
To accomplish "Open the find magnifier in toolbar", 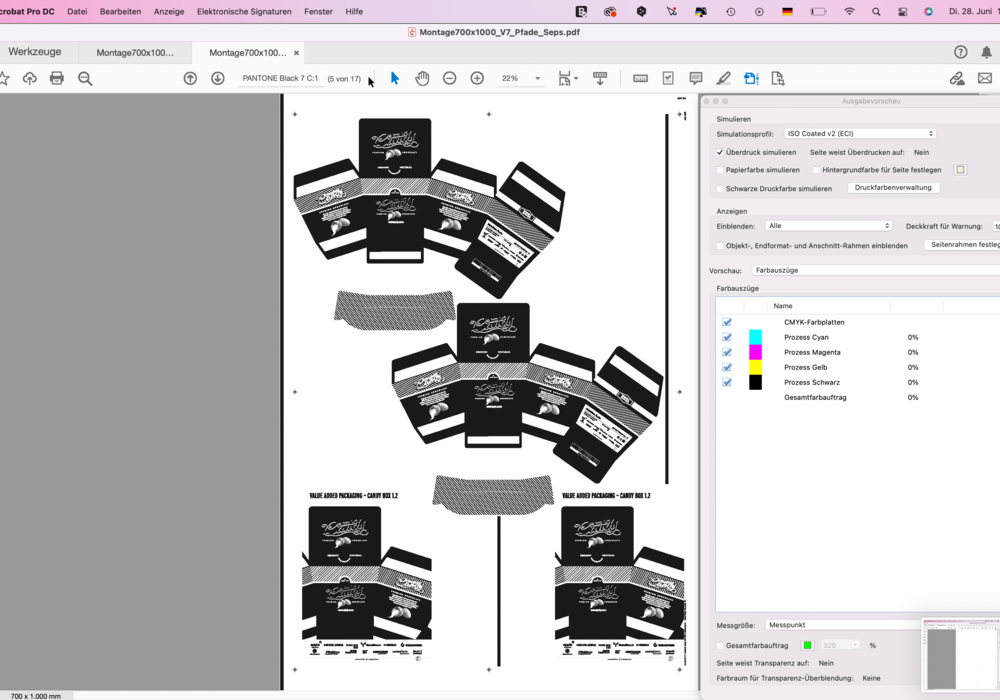I will (85, 78).
